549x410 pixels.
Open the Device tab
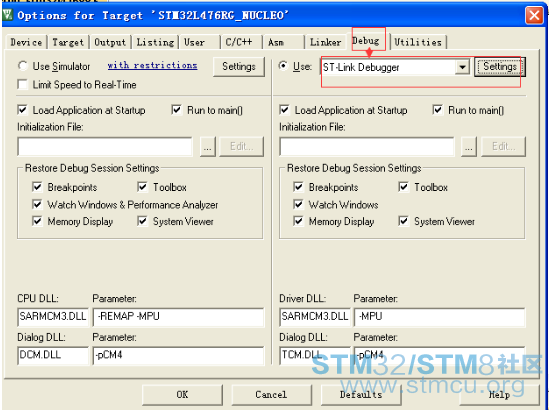tap(26, 42)
